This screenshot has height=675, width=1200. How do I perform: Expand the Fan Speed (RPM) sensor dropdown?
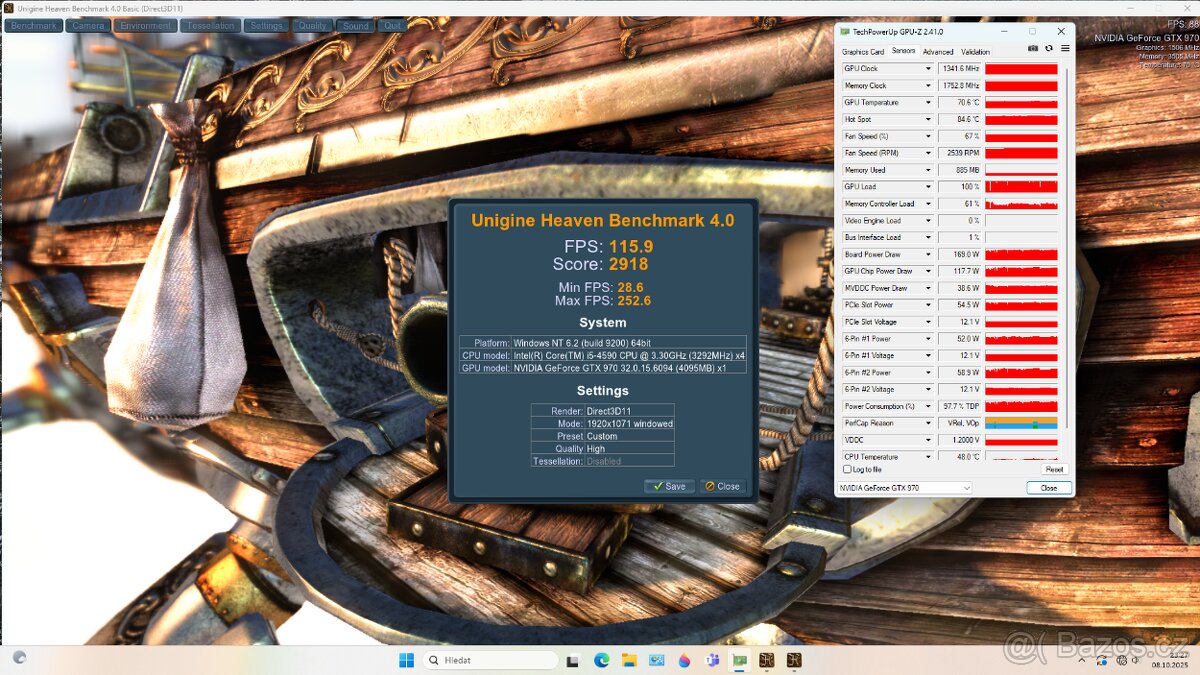(x=929, y=152)
